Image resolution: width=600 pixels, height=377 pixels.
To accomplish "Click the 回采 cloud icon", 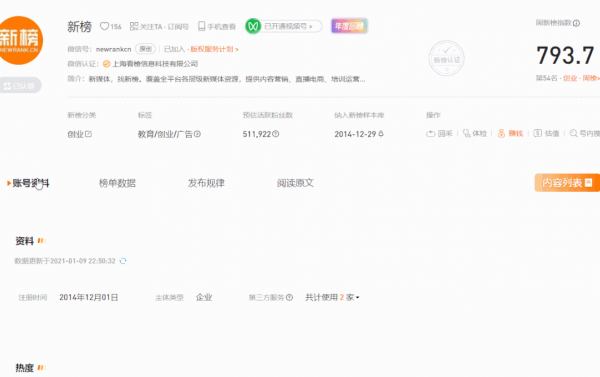I will click(x=431, y=134).
